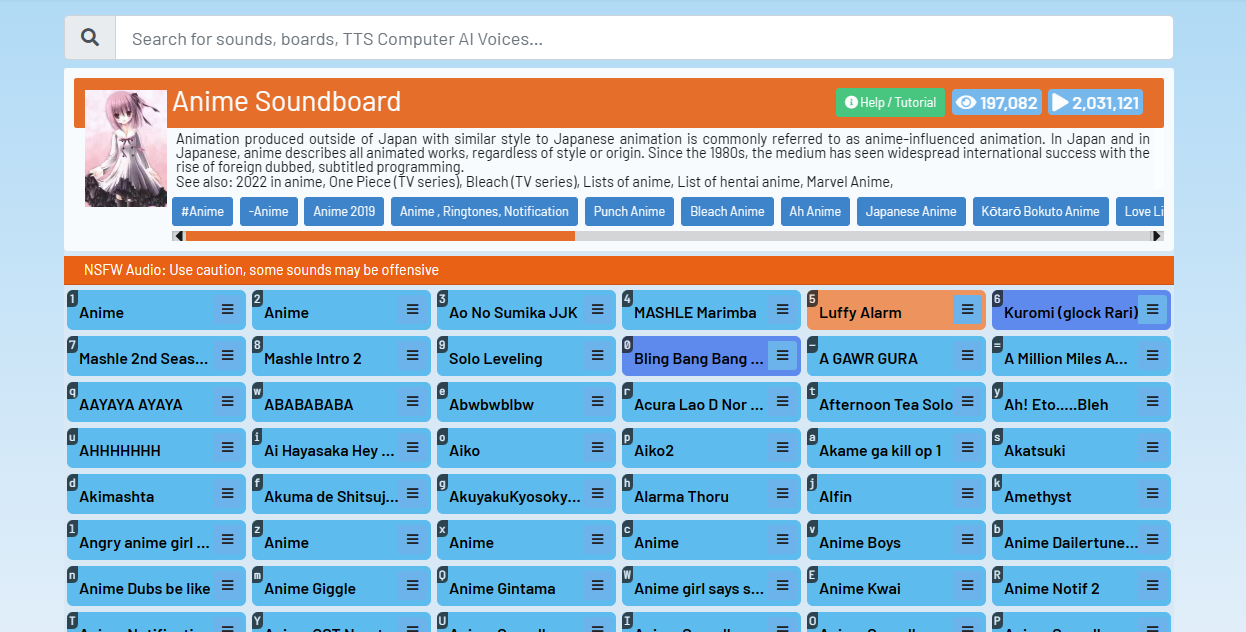This screenshot has height=632, width=1246.
Task: Open the menu icon on Luffy Alarm
Action: (x=967, y=310)
